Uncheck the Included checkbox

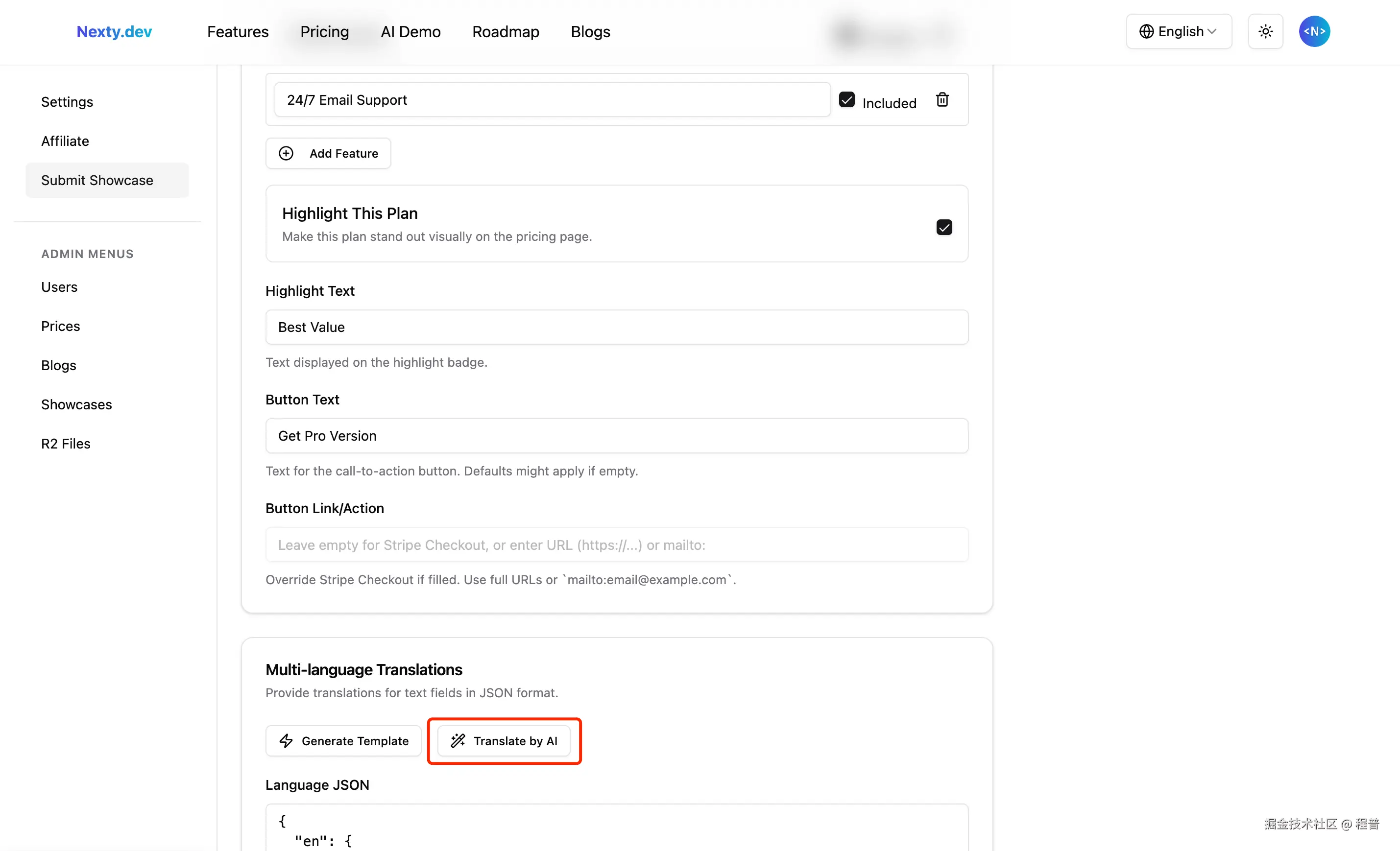coord(846,100)
